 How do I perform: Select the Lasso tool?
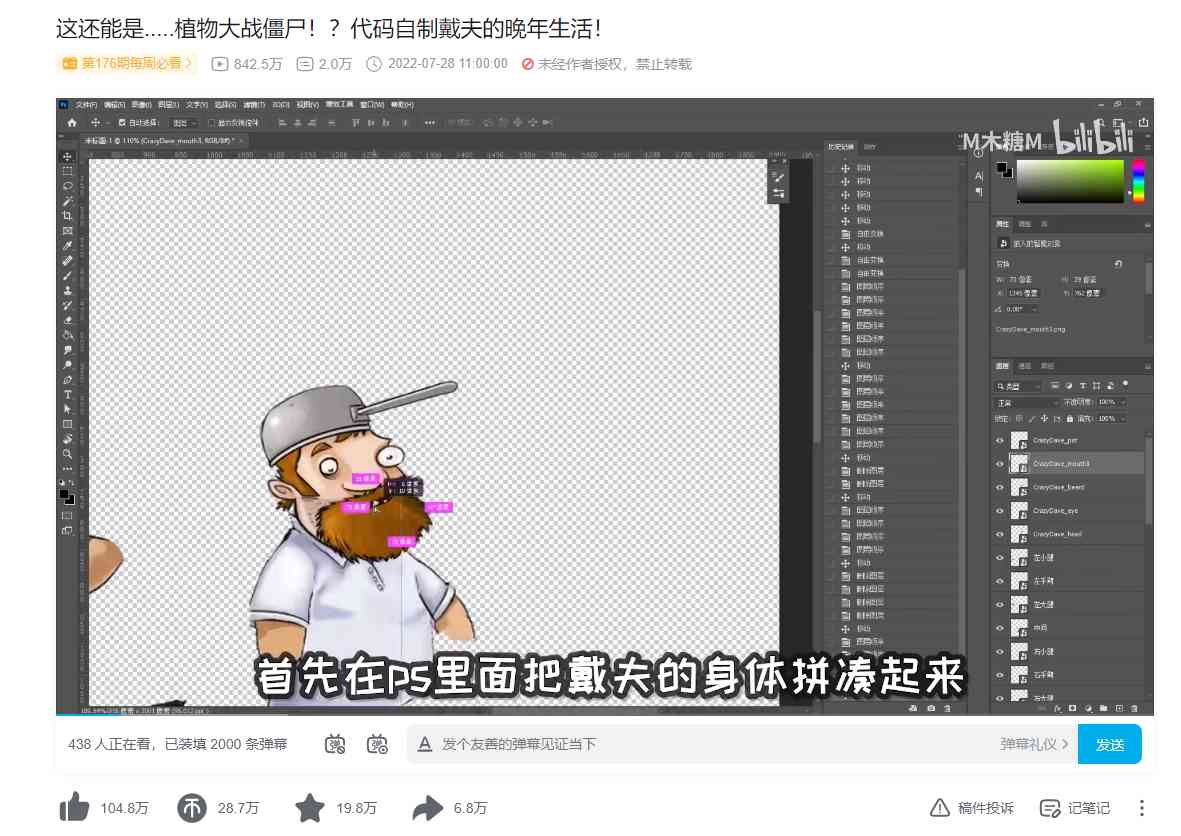pos(67,186)
